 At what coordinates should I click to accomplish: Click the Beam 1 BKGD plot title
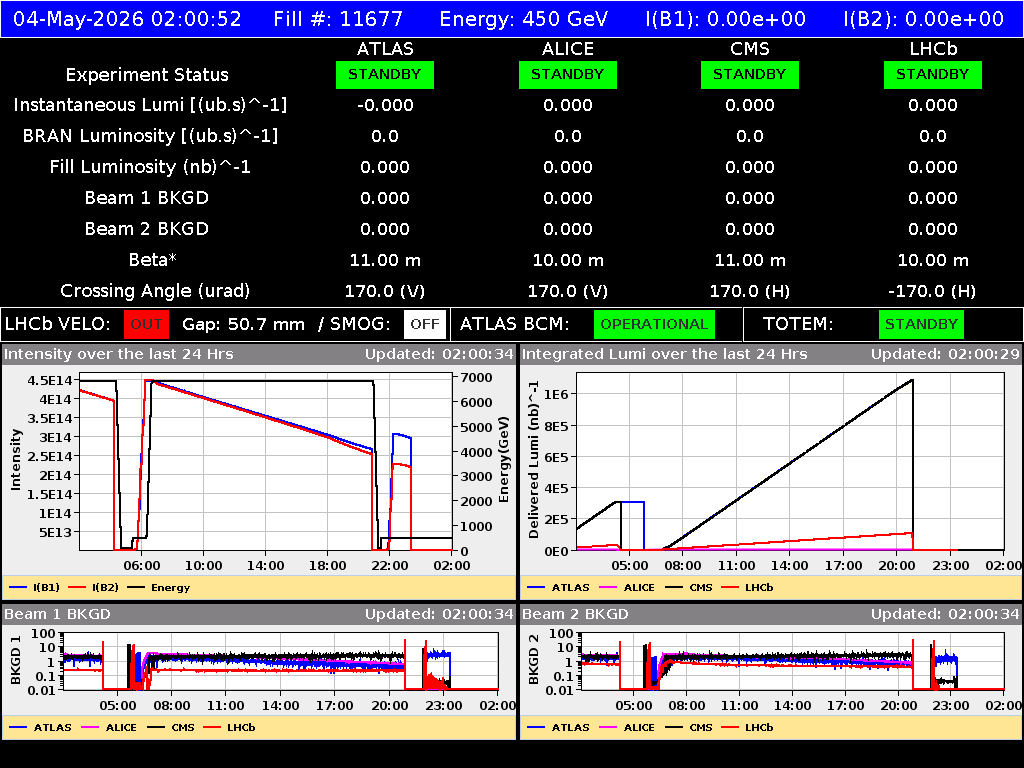[x=57, y=614]
